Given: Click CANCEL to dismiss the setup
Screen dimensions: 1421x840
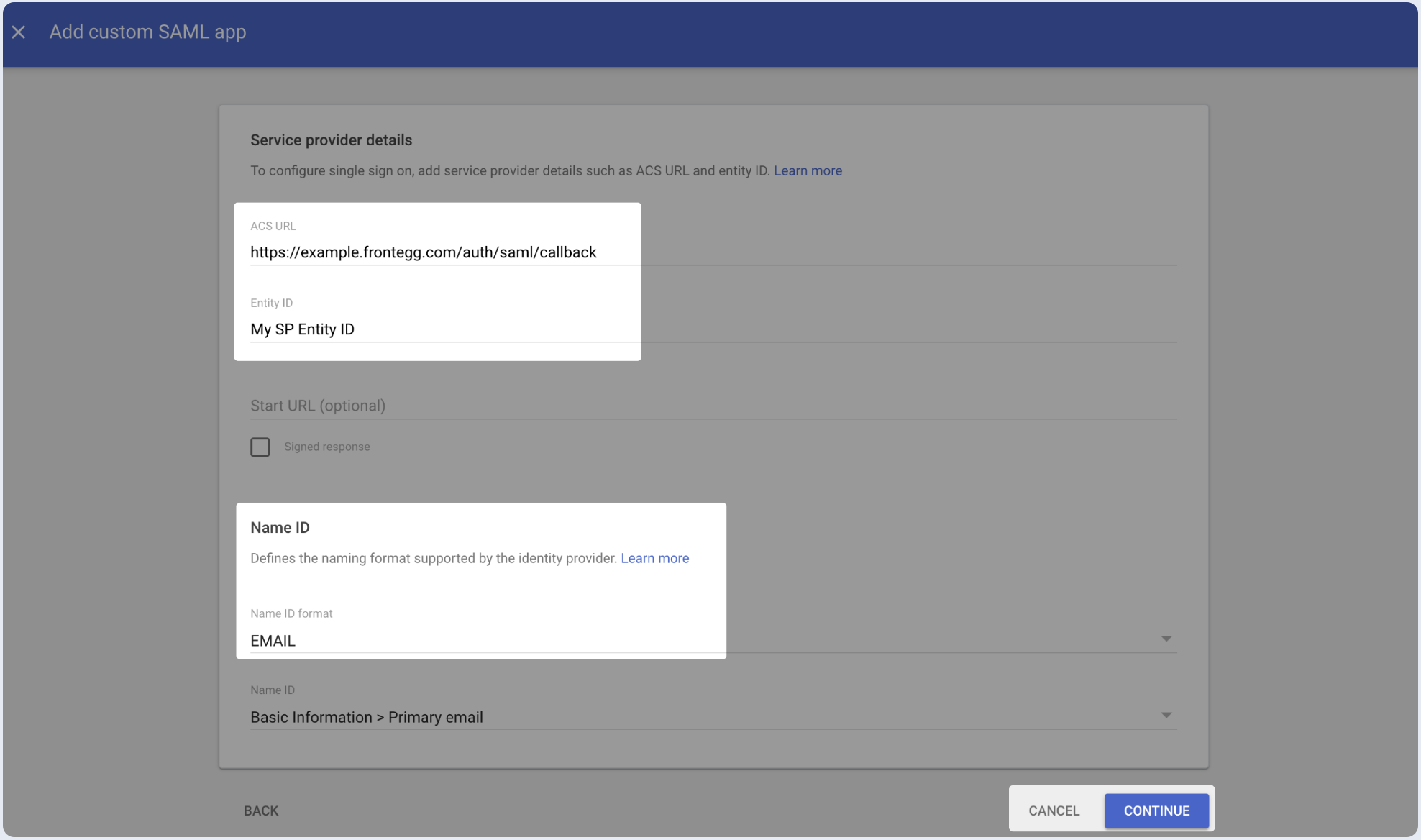Looking at the screenshot, I should click(x=1054, y=811).
